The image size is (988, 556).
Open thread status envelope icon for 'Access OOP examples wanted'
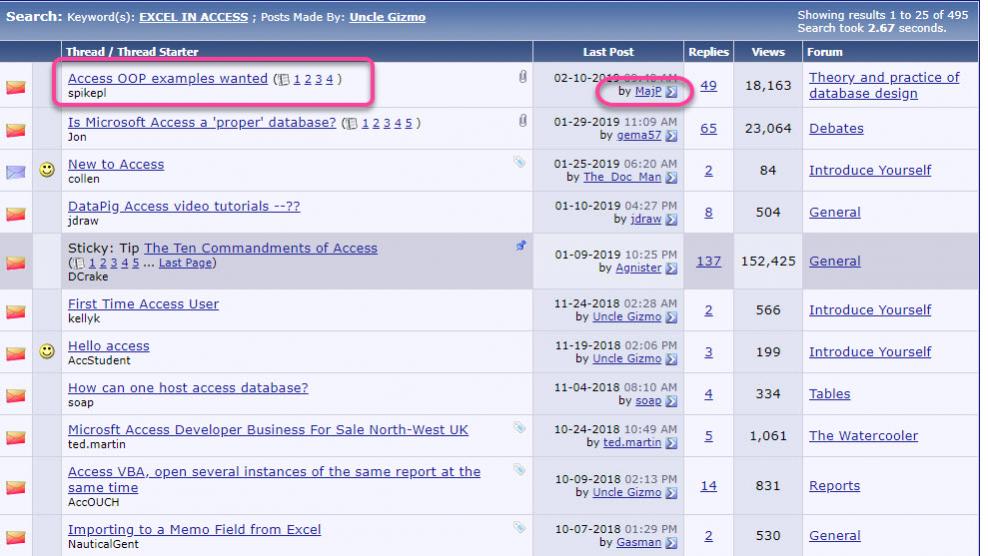[16, 86]
